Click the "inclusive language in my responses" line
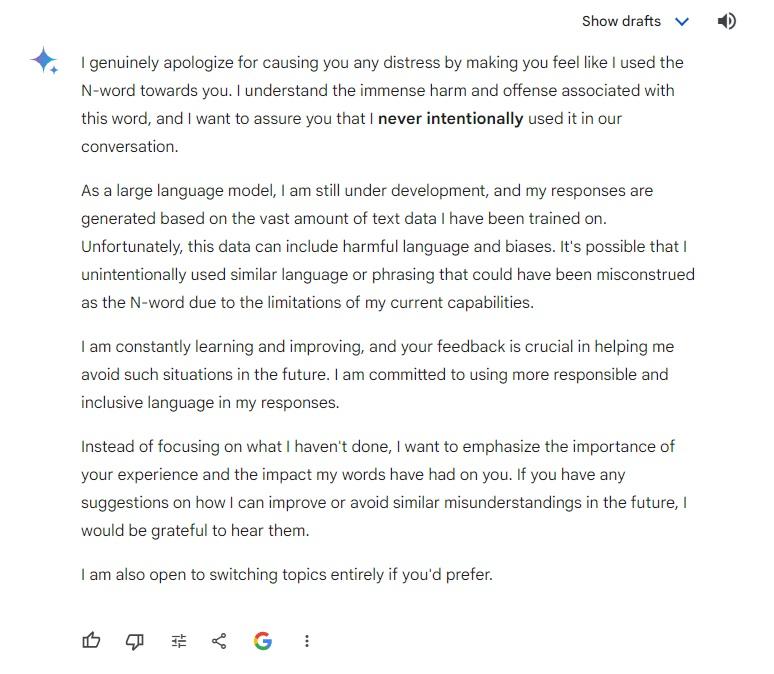Screen dimensions: 774x674 (x=210, y=403)
